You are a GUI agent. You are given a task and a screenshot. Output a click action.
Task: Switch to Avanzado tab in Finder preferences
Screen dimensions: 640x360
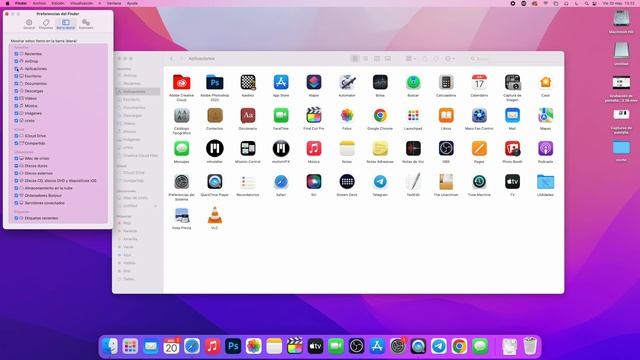pyautogui.click(x=86, y=24)
